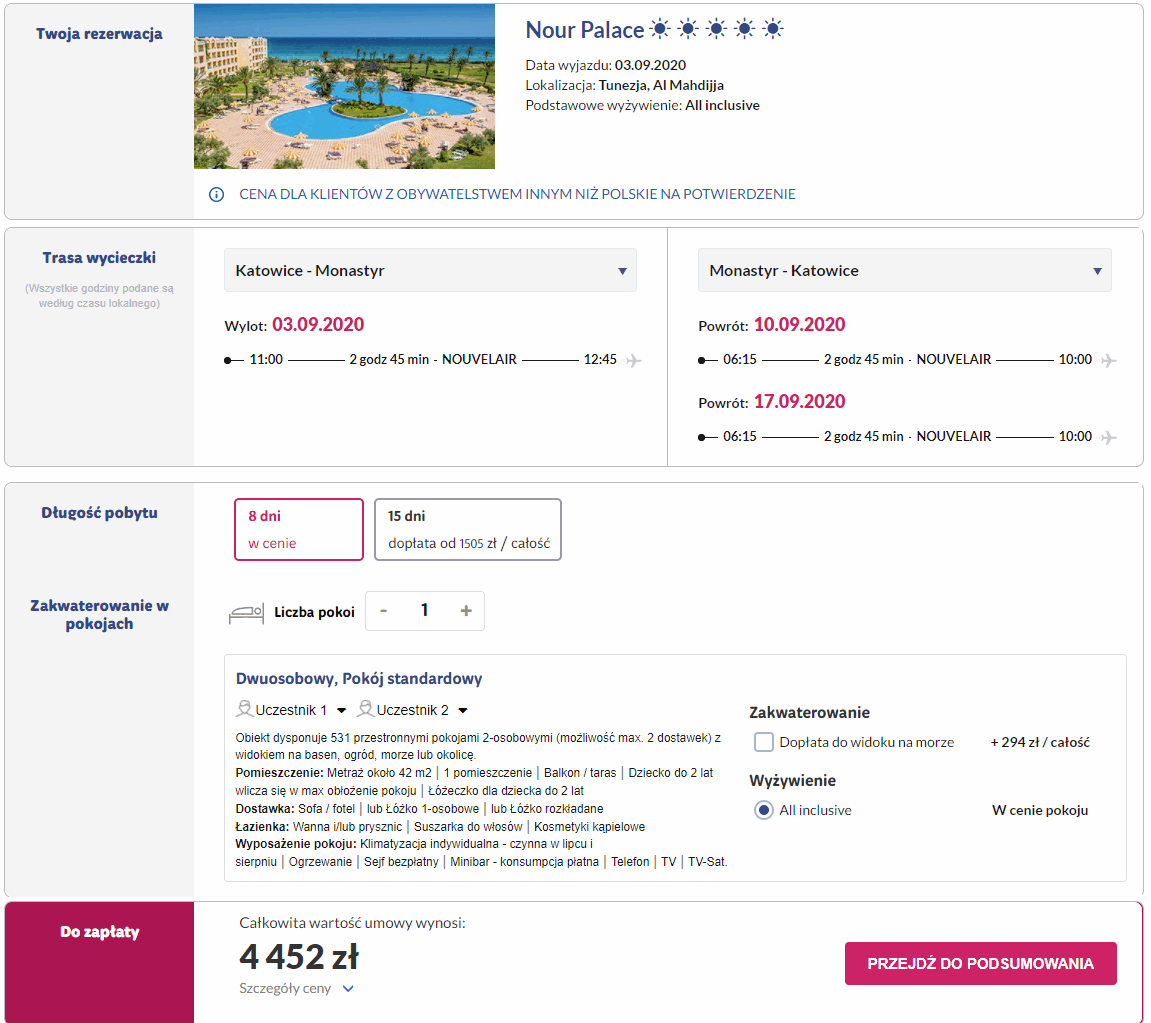Click the Uczestnik 1 person icon
This screenshot has width=1151, height=1023.
click(244, 709)
